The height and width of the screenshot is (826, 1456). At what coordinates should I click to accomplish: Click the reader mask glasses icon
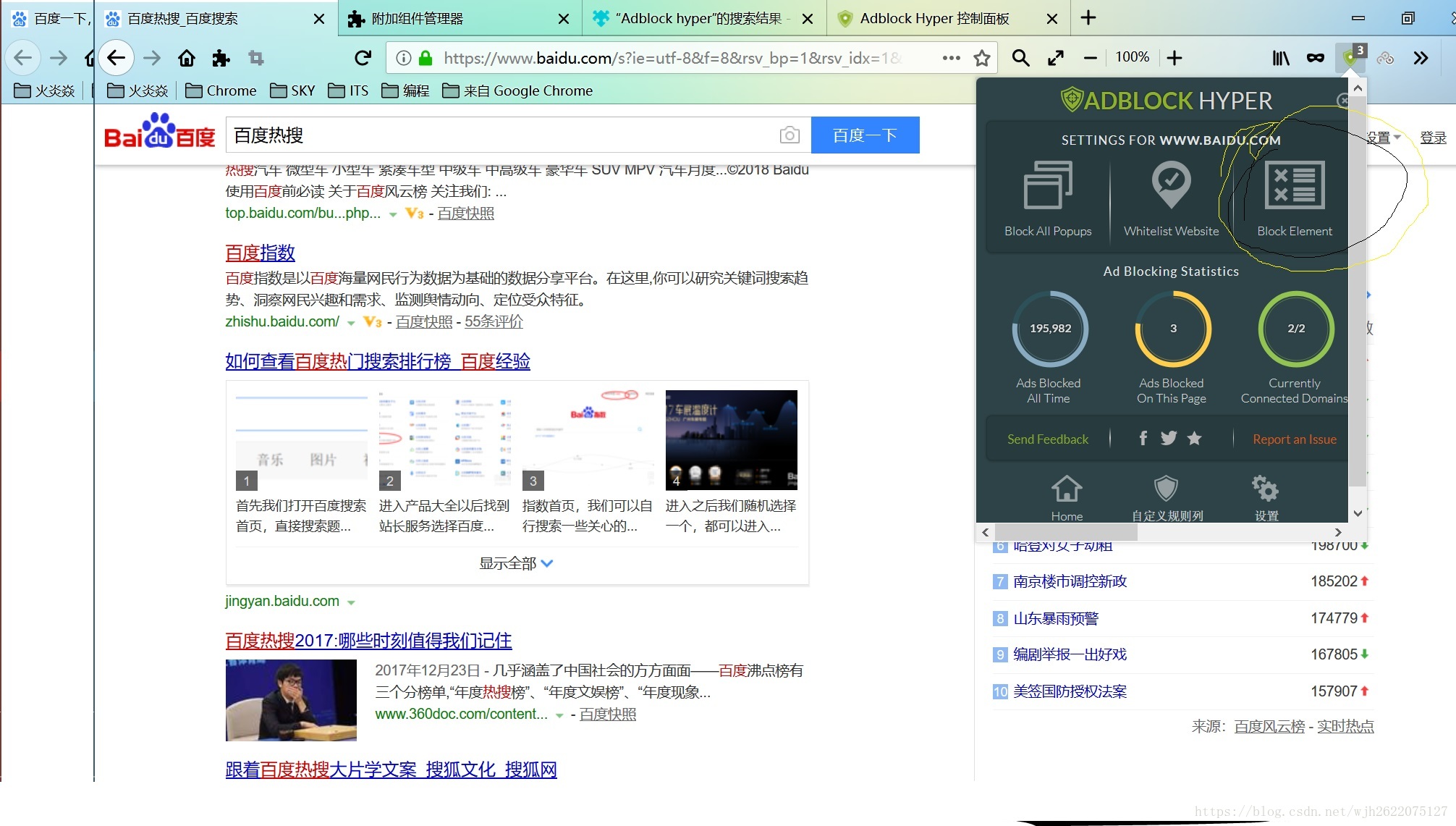pyautogui.click(x=1316, y=58)
